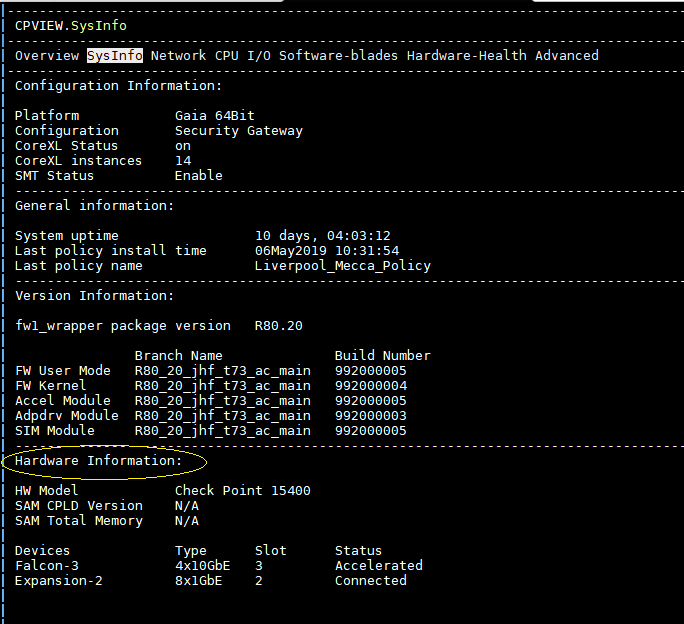Click the HW Model label
Image resolution: width=684 pixels, height=624 pixels.
[47, 491]
